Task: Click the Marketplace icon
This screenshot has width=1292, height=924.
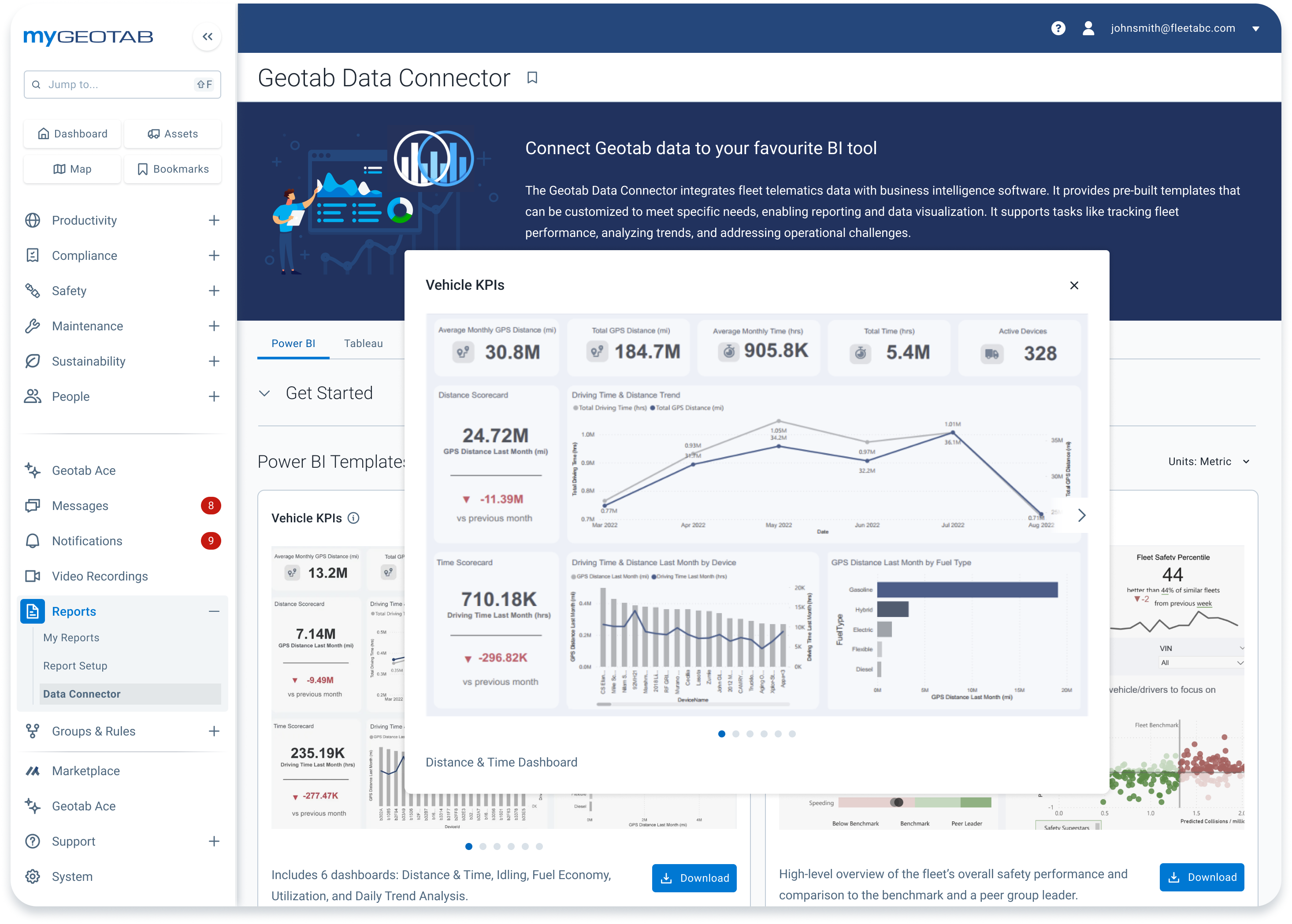Action: [x=33, y=771]
